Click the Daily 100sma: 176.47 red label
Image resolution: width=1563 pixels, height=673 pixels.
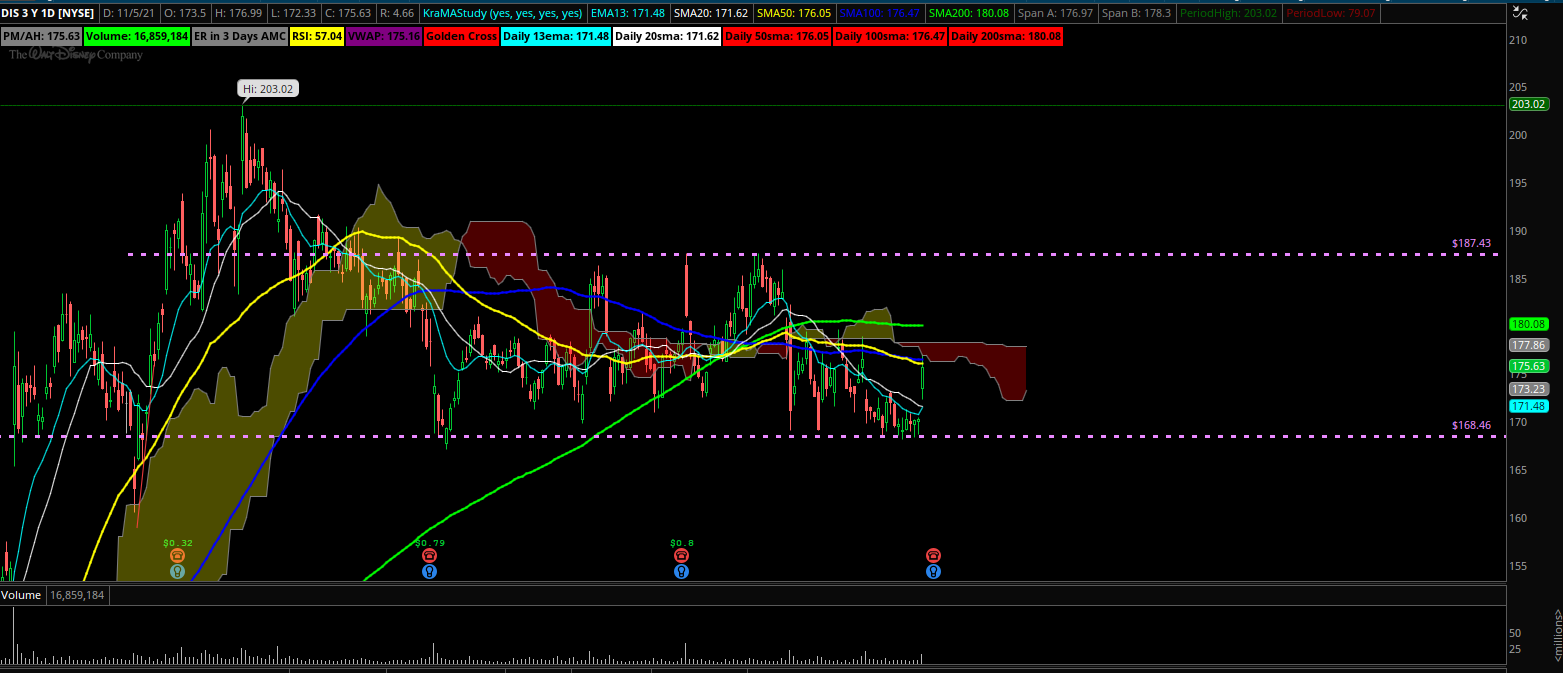click(x=890, y=36)
